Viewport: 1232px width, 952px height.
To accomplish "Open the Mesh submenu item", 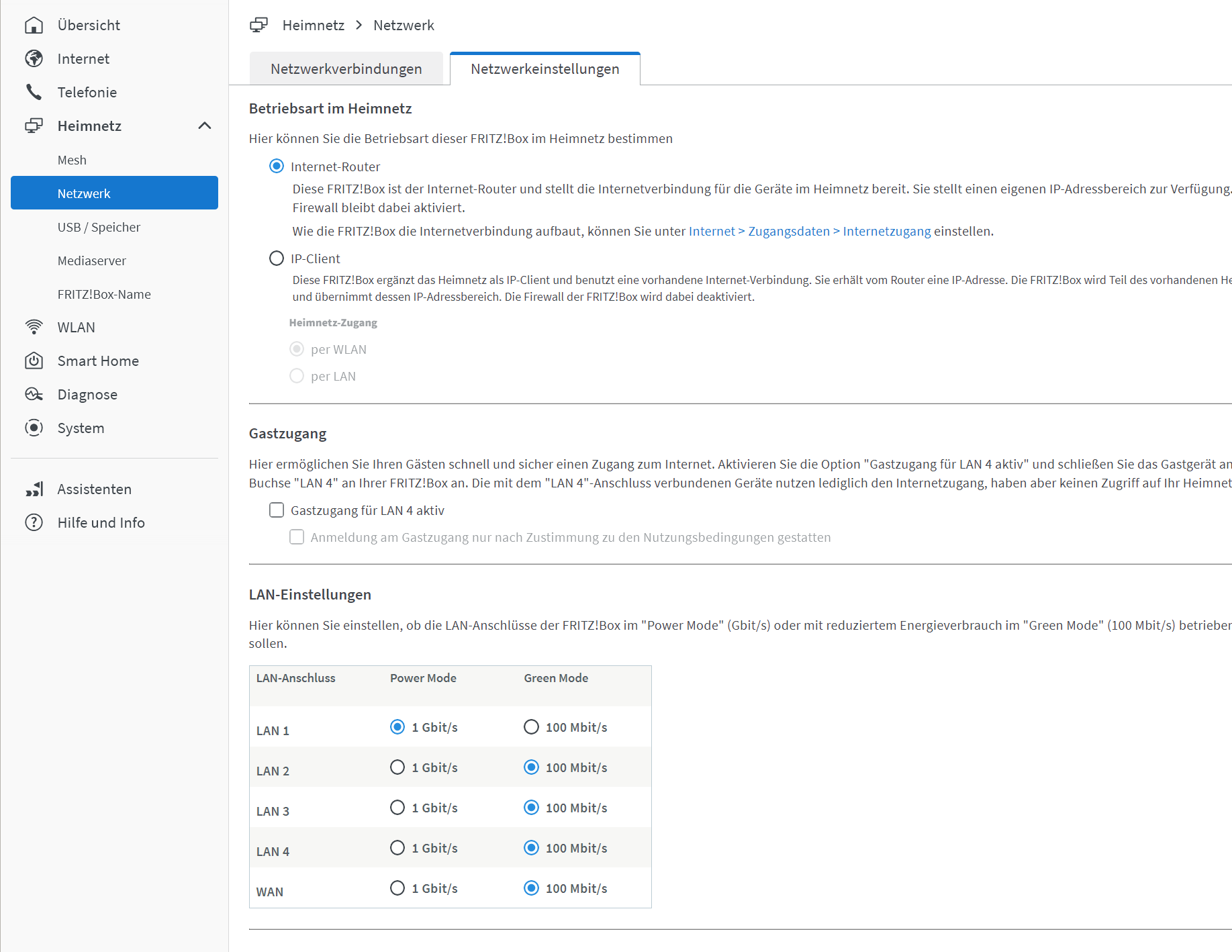I will coord(72,160).
